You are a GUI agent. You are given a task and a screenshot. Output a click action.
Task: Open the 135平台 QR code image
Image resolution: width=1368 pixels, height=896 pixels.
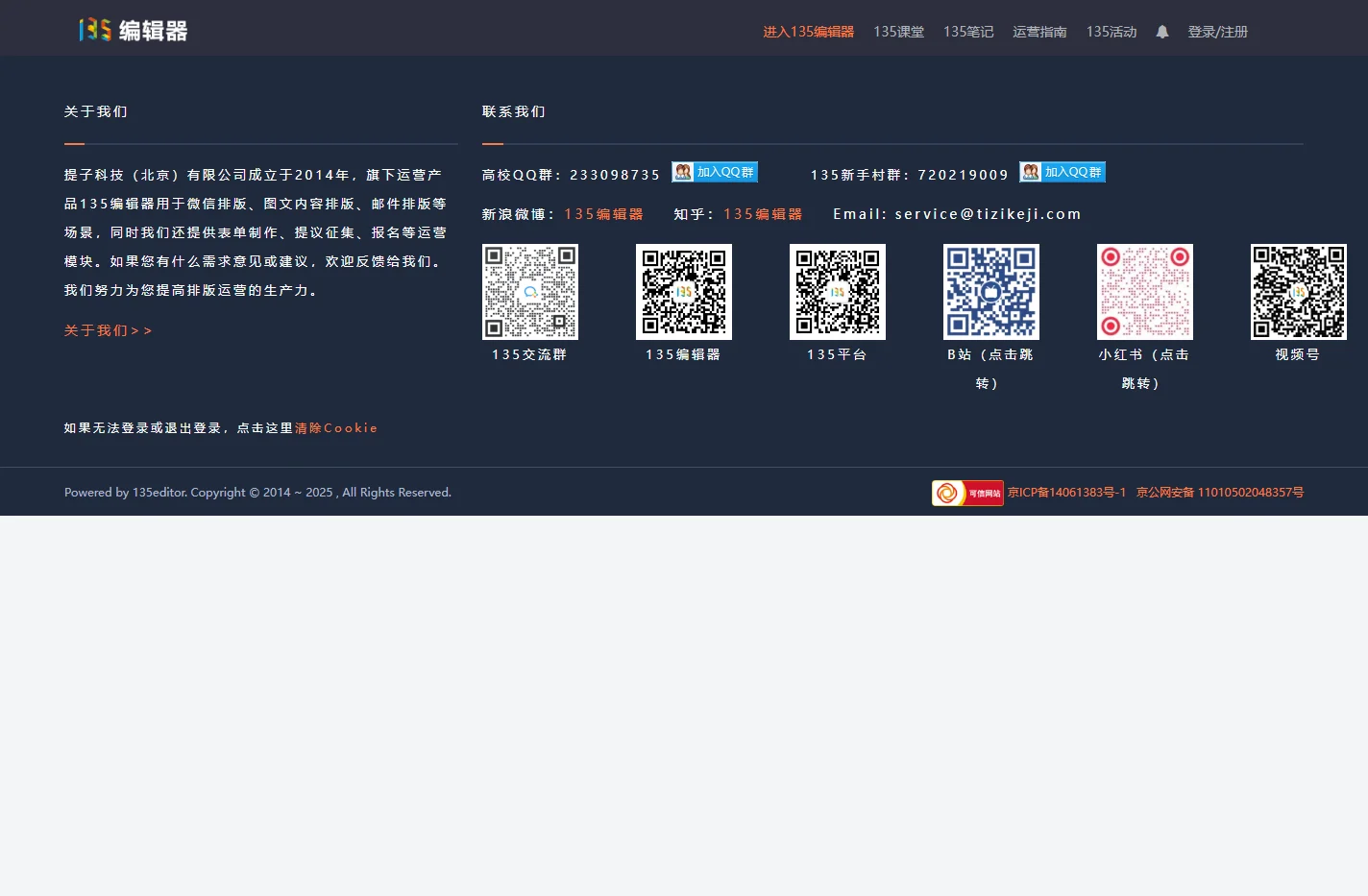[838, 292]
